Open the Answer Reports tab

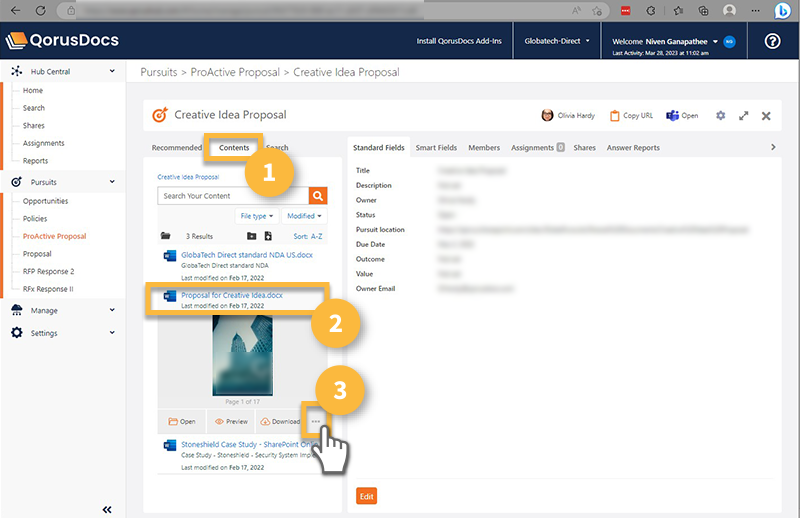(633, 147)
